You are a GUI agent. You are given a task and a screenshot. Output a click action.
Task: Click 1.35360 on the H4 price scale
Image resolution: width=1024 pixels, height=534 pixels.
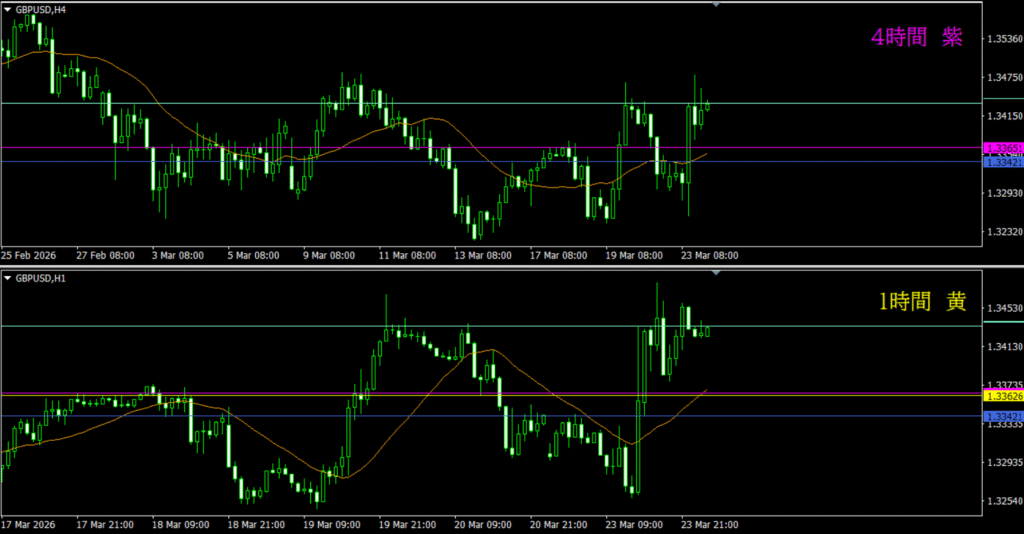click(1003, 39)
